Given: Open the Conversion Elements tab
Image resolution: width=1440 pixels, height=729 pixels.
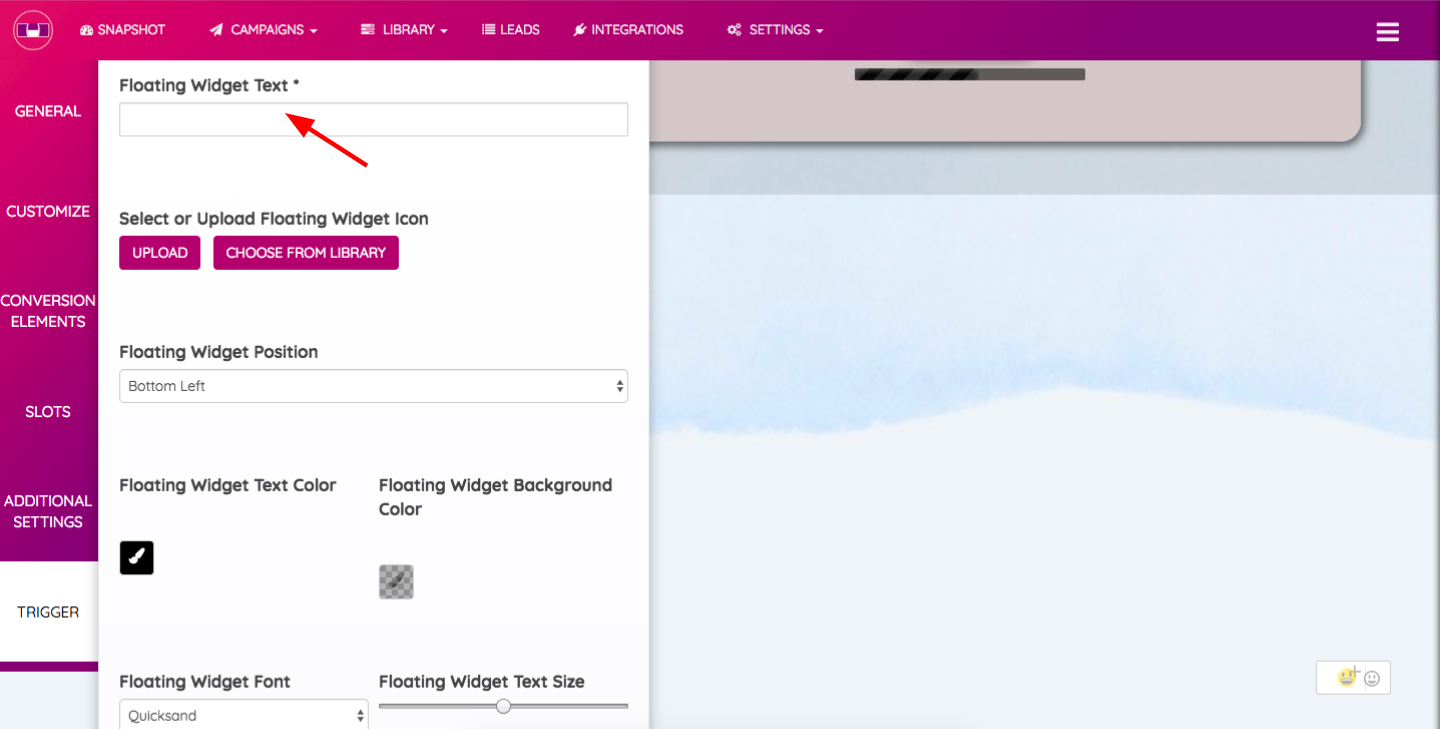Looking at the screenshot, I should [48, 311].
